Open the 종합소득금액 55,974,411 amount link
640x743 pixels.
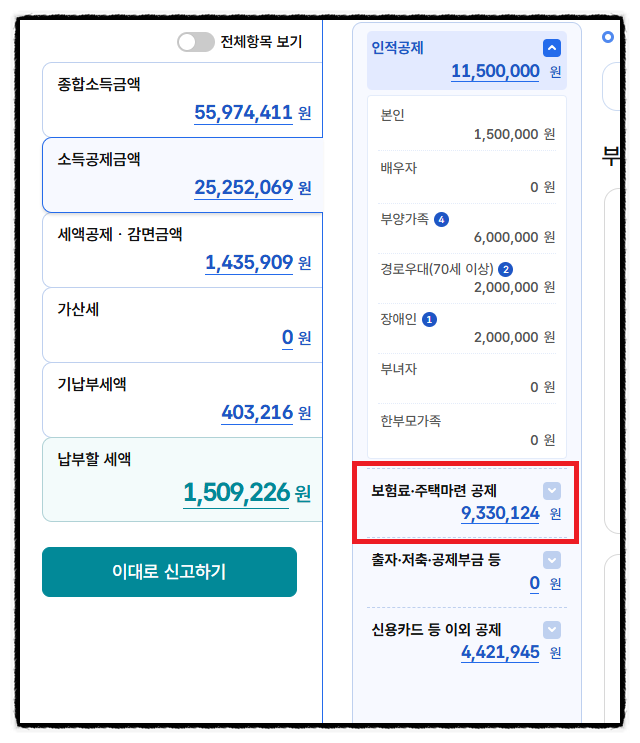tap(243, 113)
